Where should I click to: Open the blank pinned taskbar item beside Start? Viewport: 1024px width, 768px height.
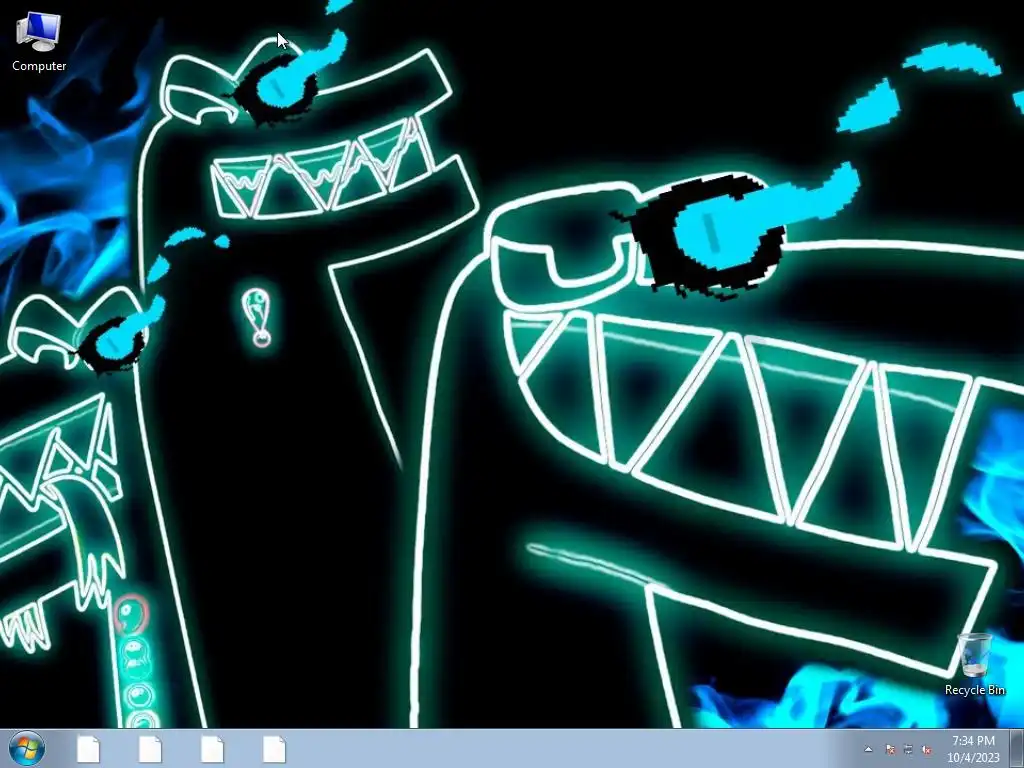[x=89, y=749]
